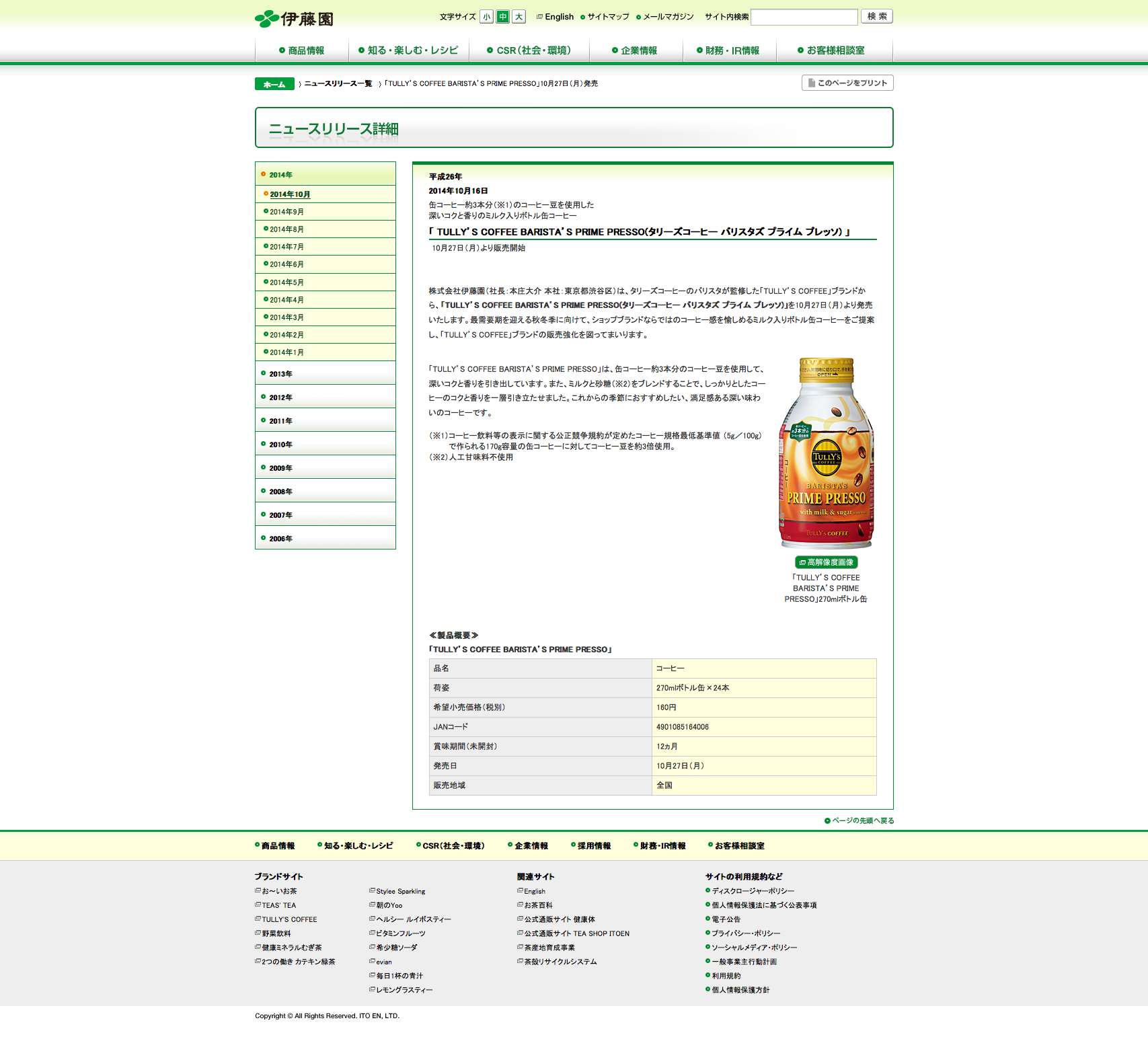Expand the 2007年 sidebar section
Screen dimensions: 1148x1037
point(326,514)
